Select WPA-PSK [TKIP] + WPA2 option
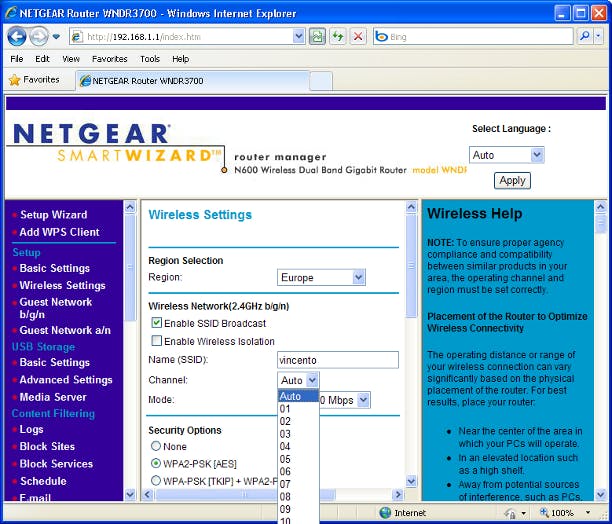The image size is (612, 524). (x=156, y=481)
